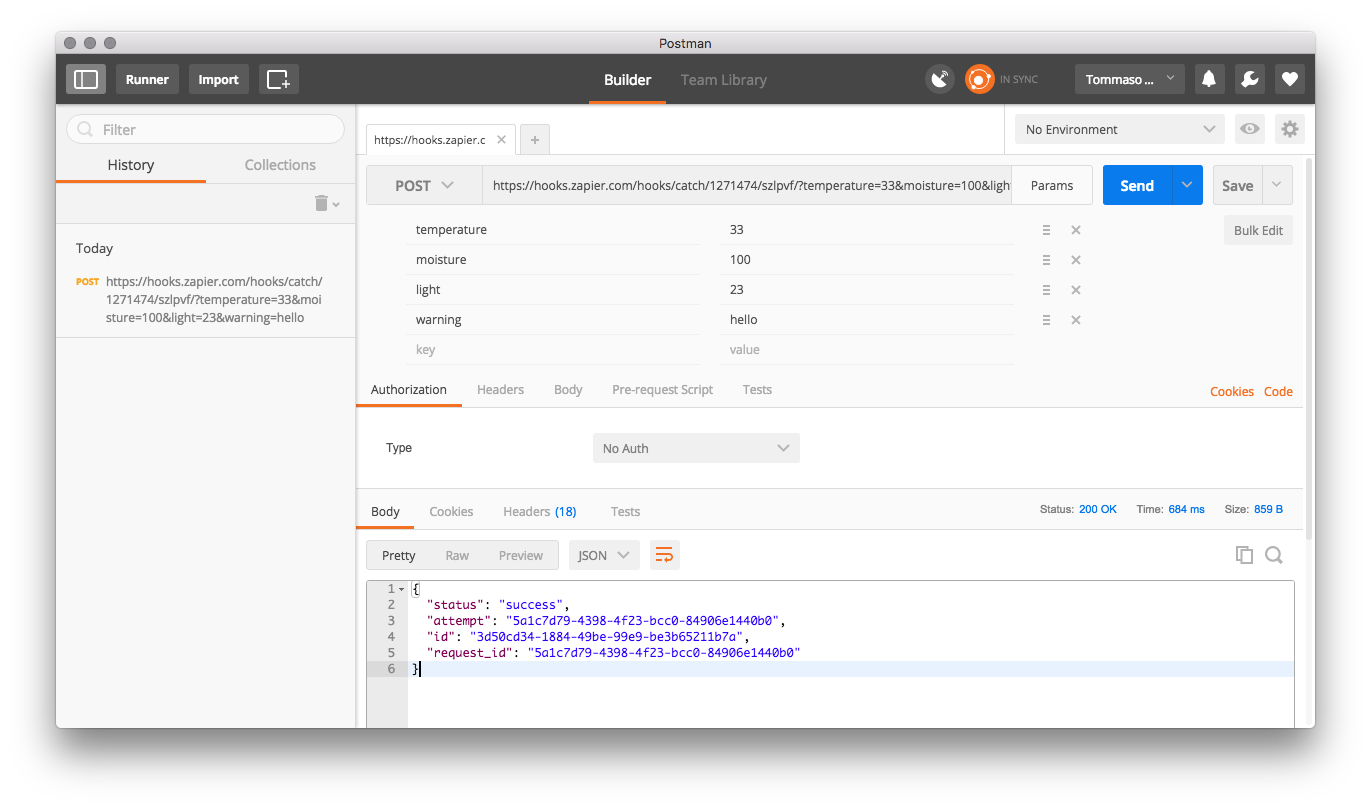Expand the No Environment dropdown

point(1119,129)
